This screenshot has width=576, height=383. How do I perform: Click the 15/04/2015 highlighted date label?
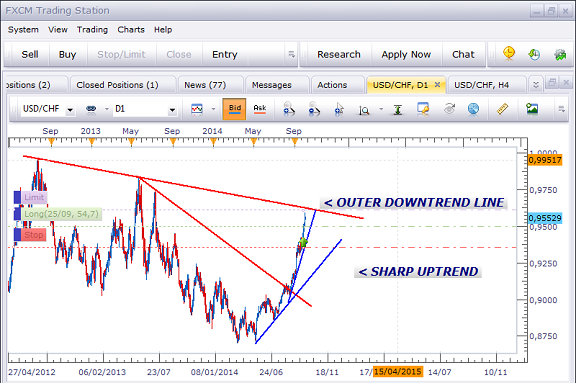(397, 372)
